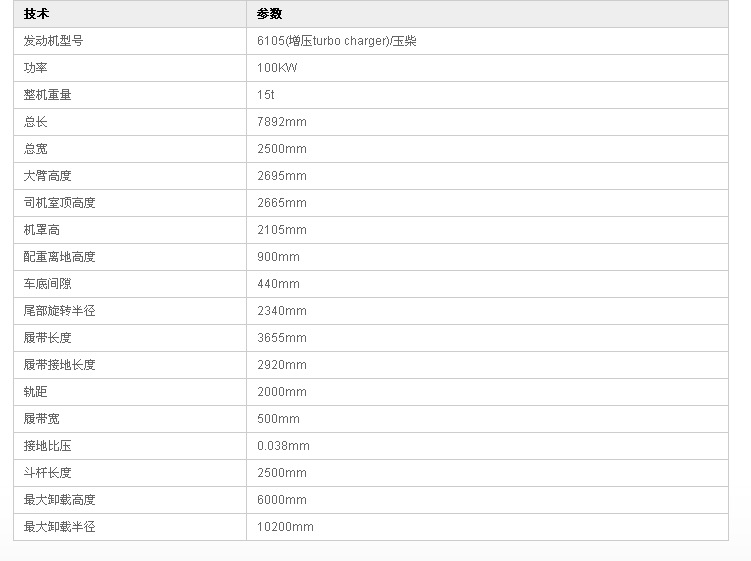
Task: Click the 参数 column header
Action: pyautogui.click(x=269, y=14)
